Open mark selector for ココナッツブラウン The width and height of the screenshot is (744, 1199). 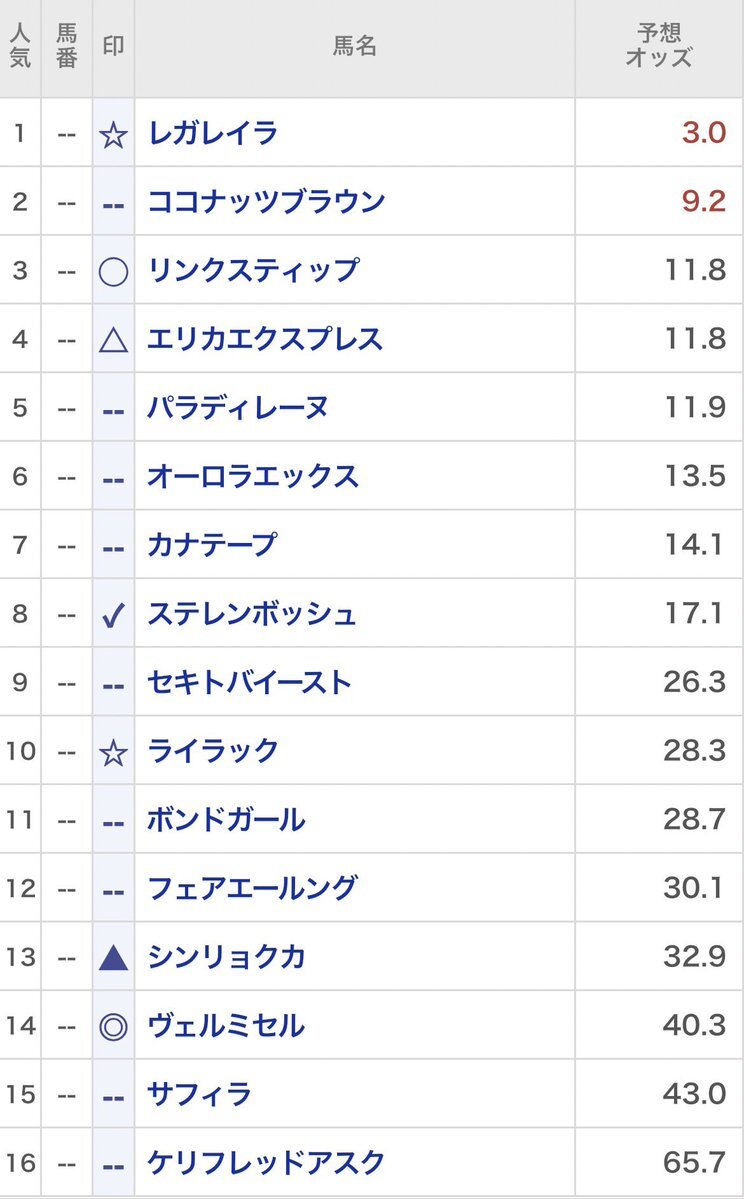point(114,203)
